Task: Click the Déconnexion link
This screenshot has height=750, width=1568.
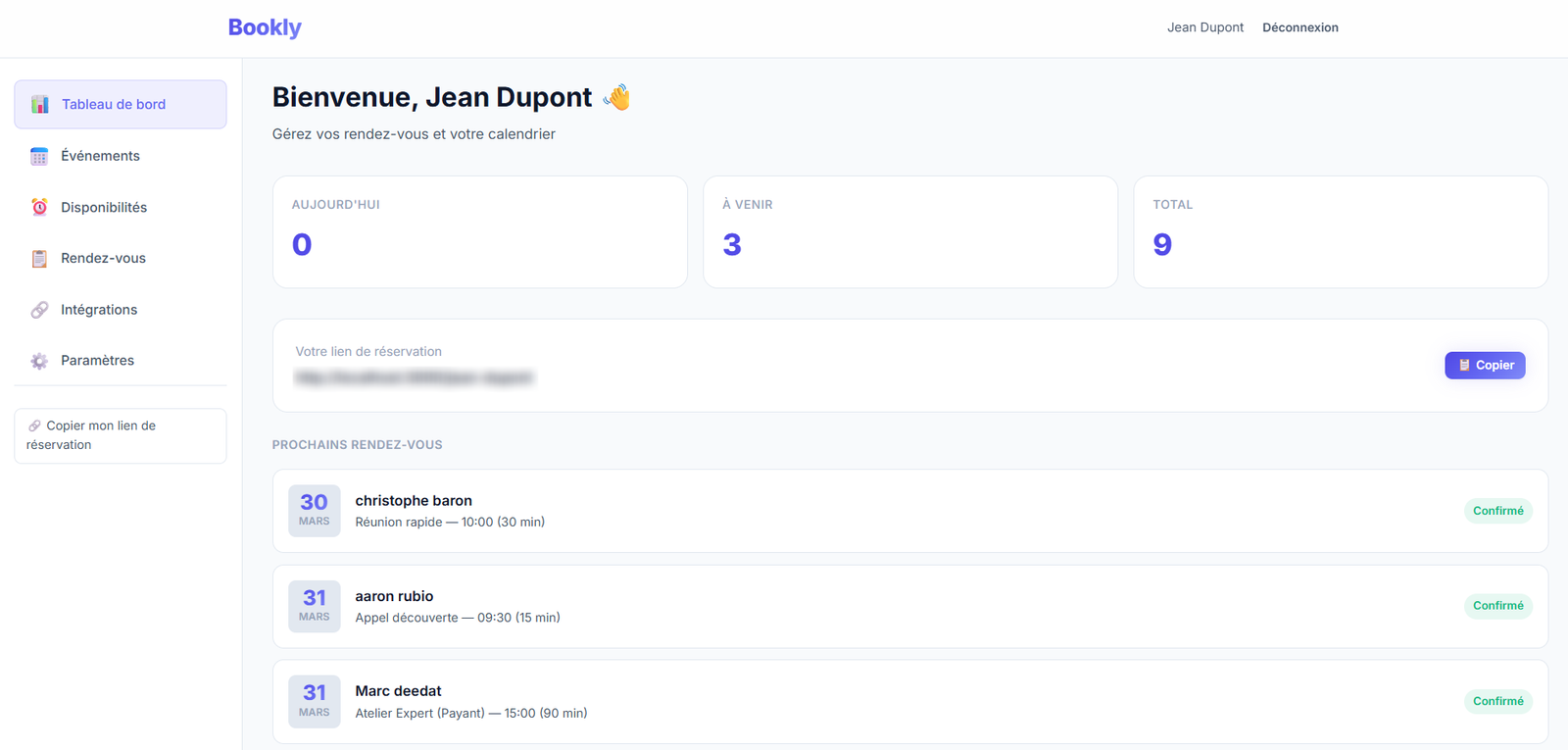Action: (1299, 27)
